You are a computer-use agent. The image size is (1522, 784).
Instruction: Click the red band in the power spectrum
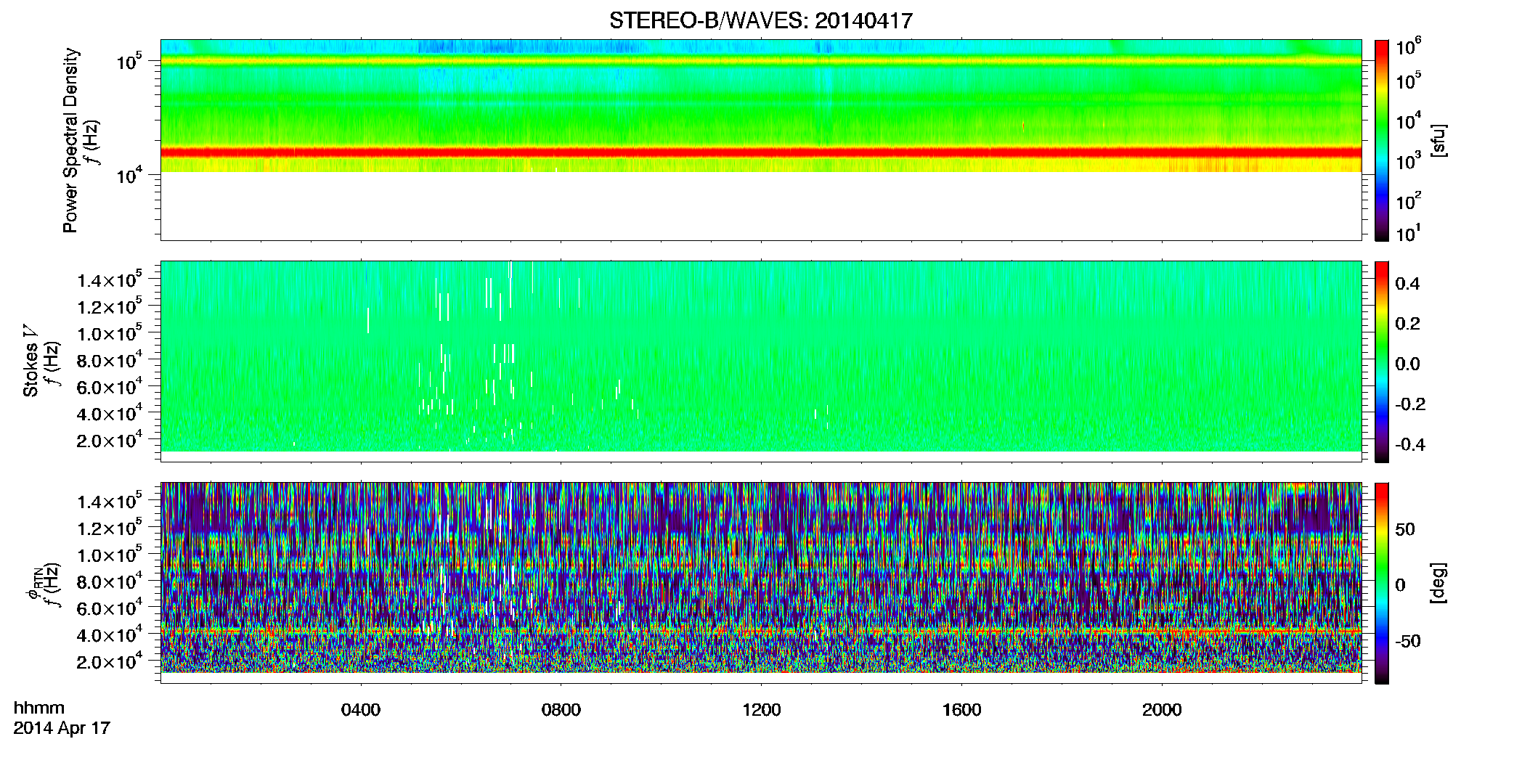point(761,152)
